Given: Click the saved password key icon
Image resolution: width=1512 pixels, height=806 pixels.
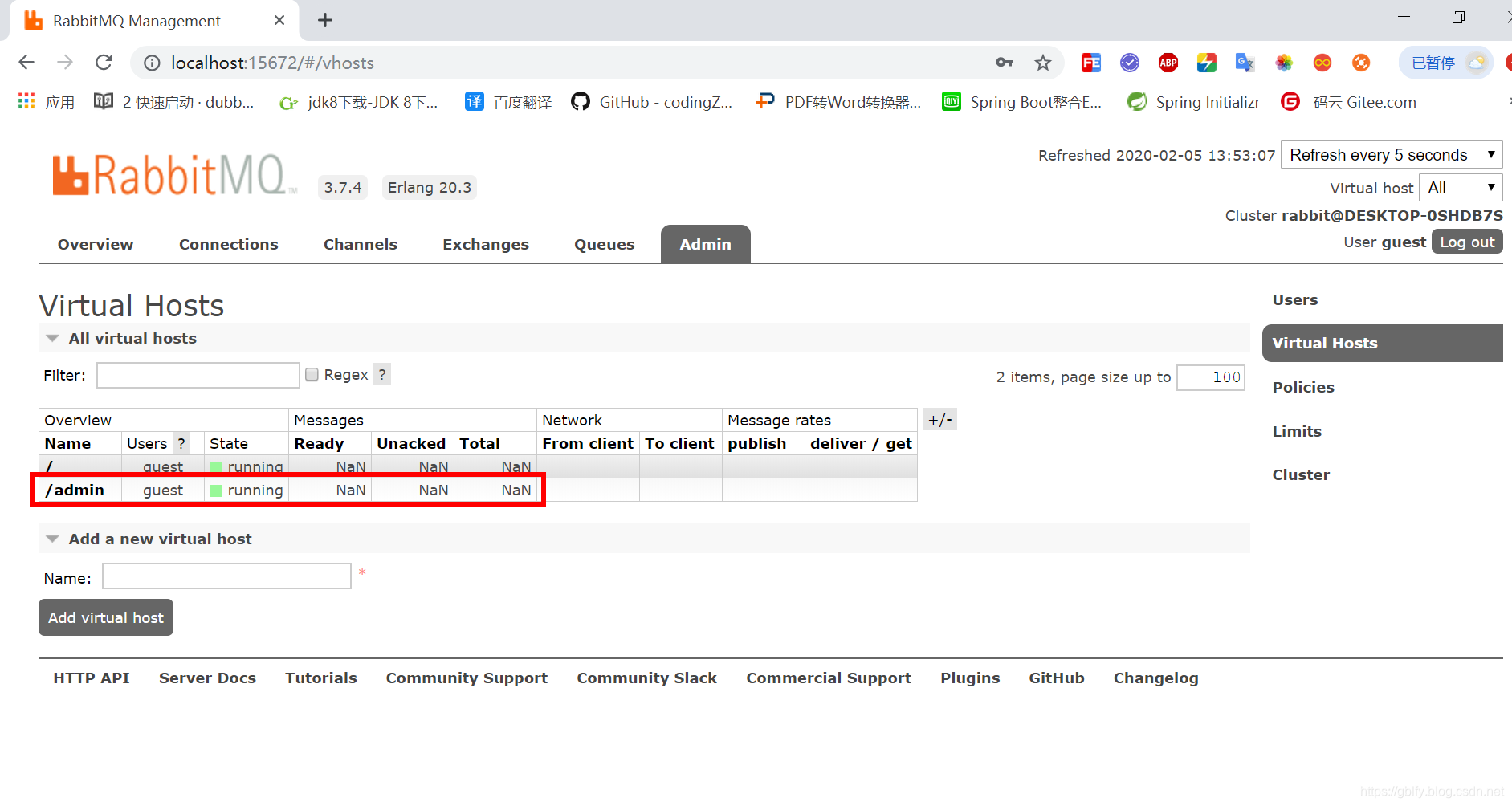Looking at the screenshot, I should [x=1005, y=63].
